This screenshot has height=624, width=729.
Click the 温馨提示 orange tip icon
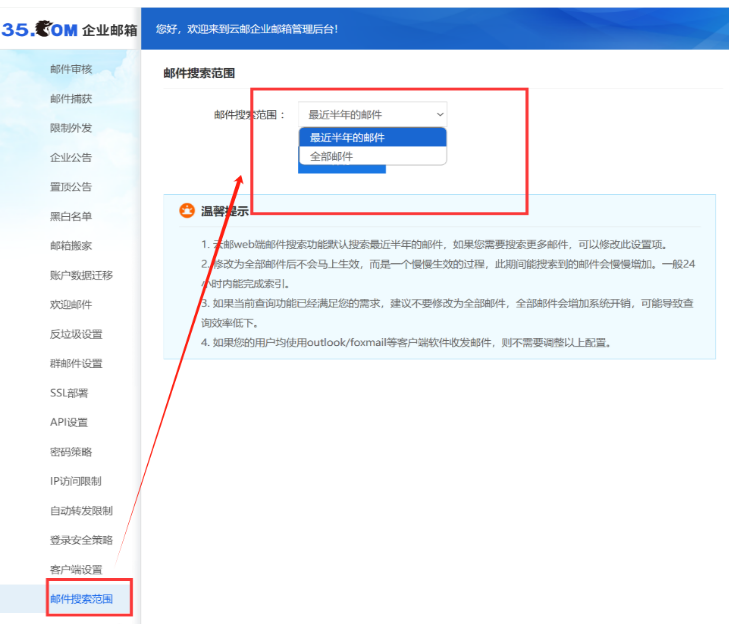[x=186, y=211]
